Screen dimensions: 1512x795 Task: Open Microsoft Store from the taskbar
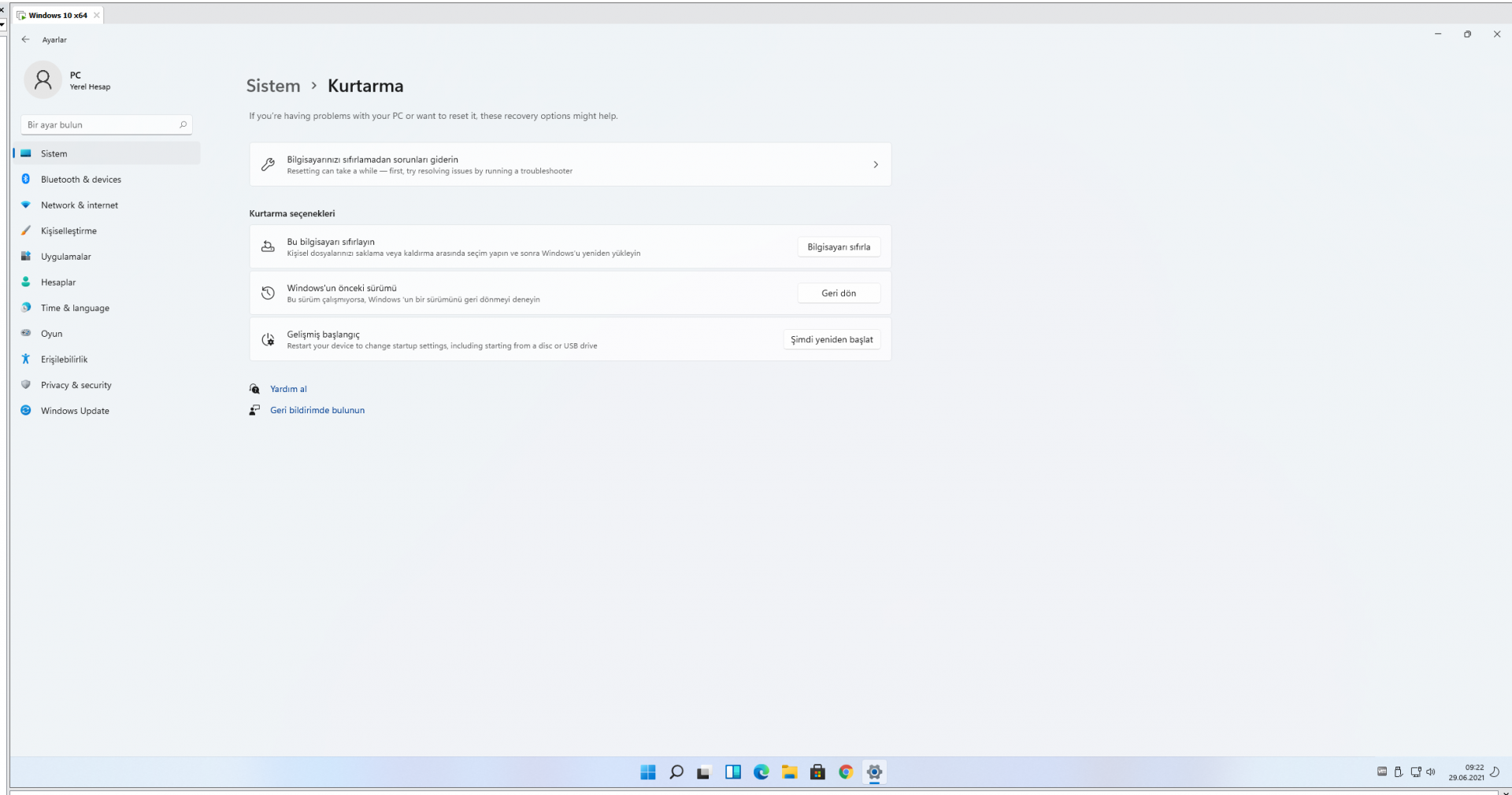tap(817, 772)
